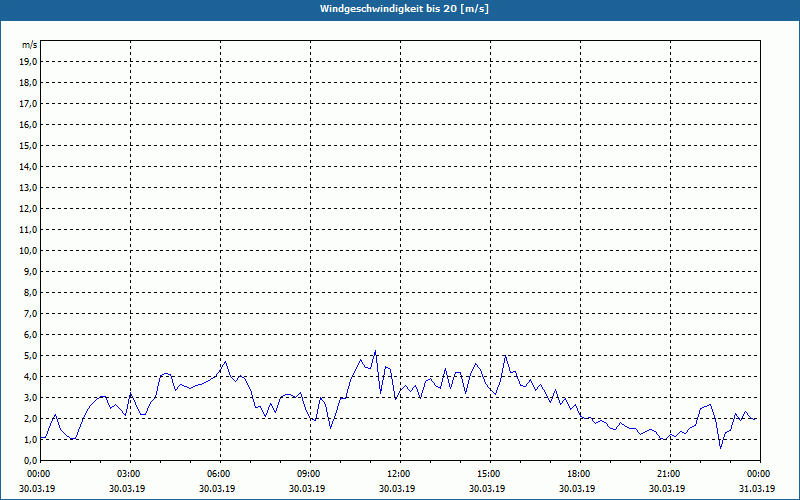Screen dimensions: 800x500
Task: Select the 6,0 y-axis label
Action: [x=31, y=335]
